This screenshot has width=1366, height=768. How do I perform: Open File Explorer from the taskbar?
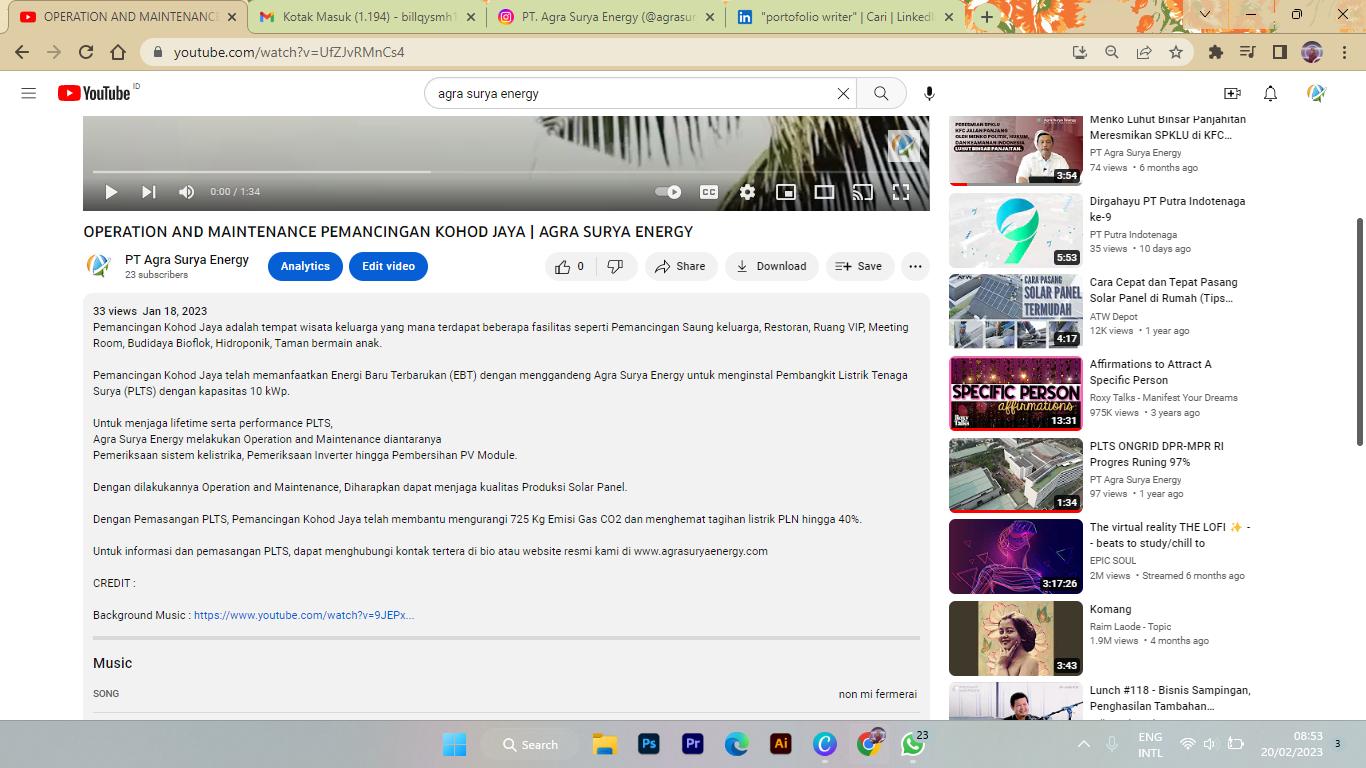pos(604,744)
